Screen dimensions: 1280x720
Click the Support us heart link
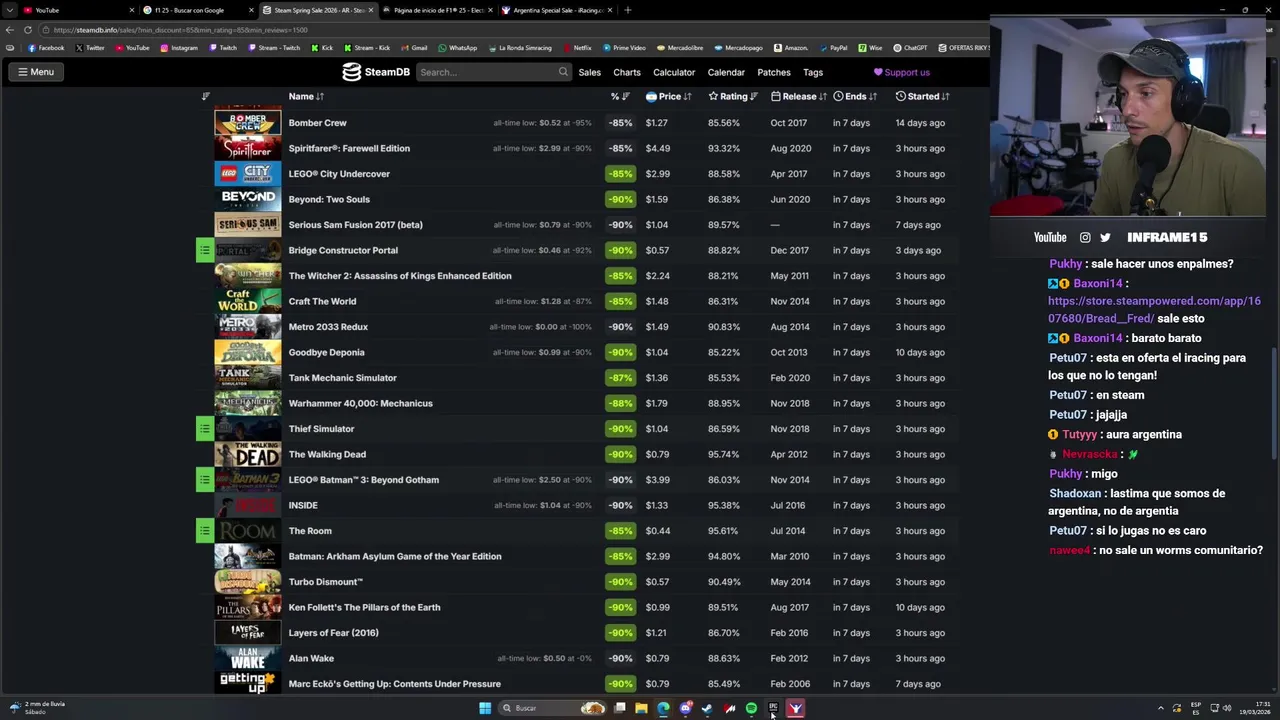coord(902,72)
